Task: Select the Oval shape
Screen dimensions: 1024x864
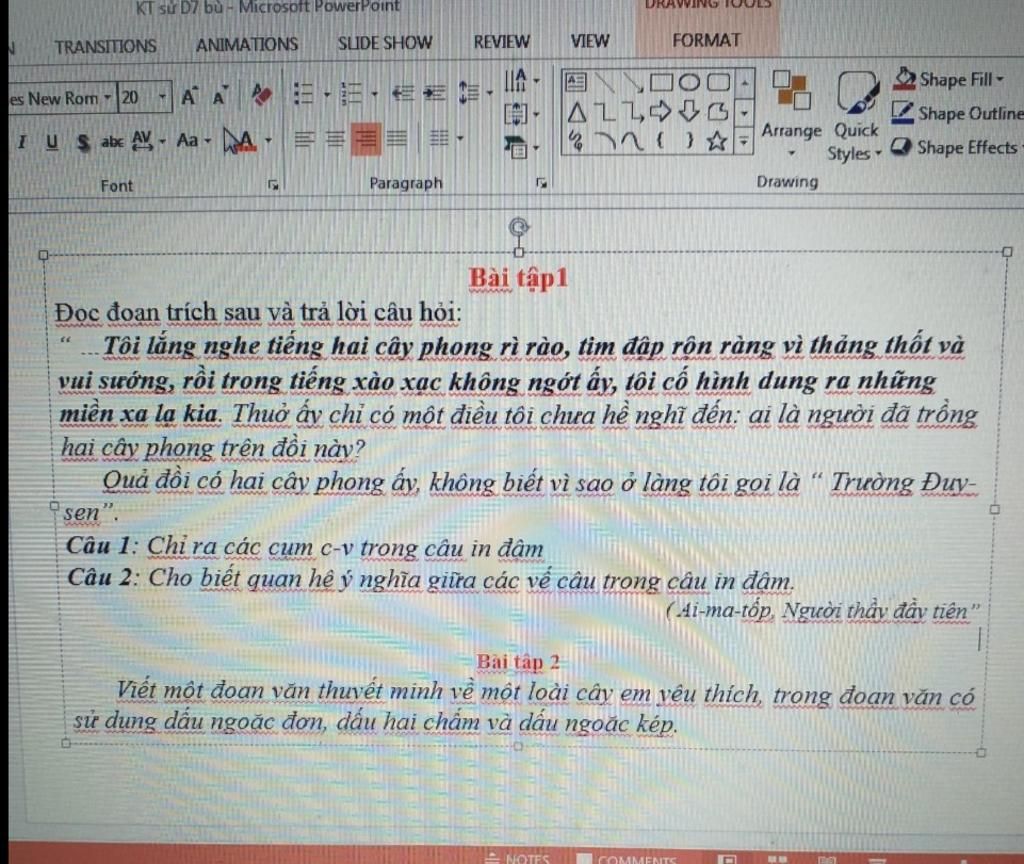Action: click(x=689, y=82)
